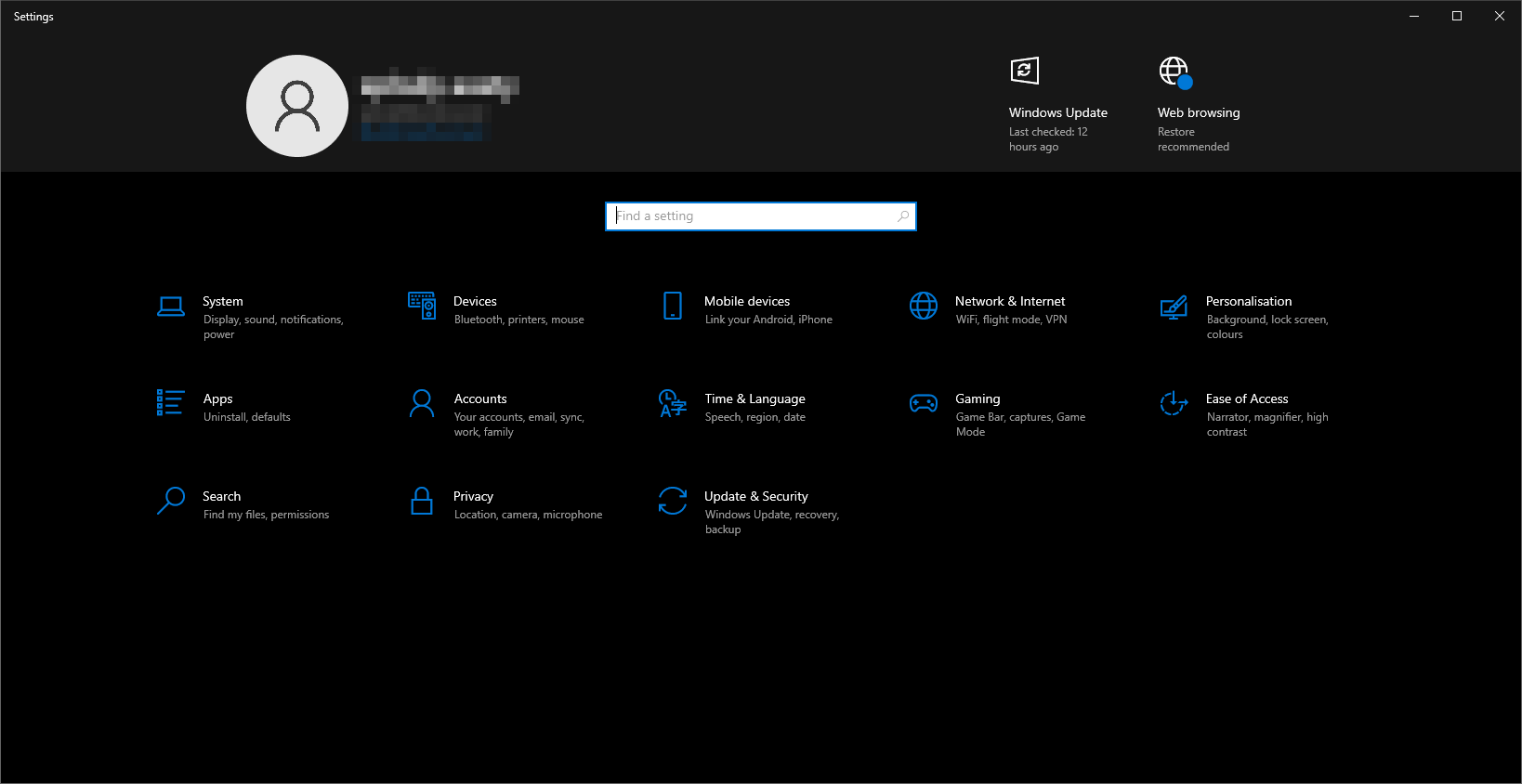This screenshot has height=784, width=1522.
Task: Maximize the Settings window
Action: click(1457, 16)
